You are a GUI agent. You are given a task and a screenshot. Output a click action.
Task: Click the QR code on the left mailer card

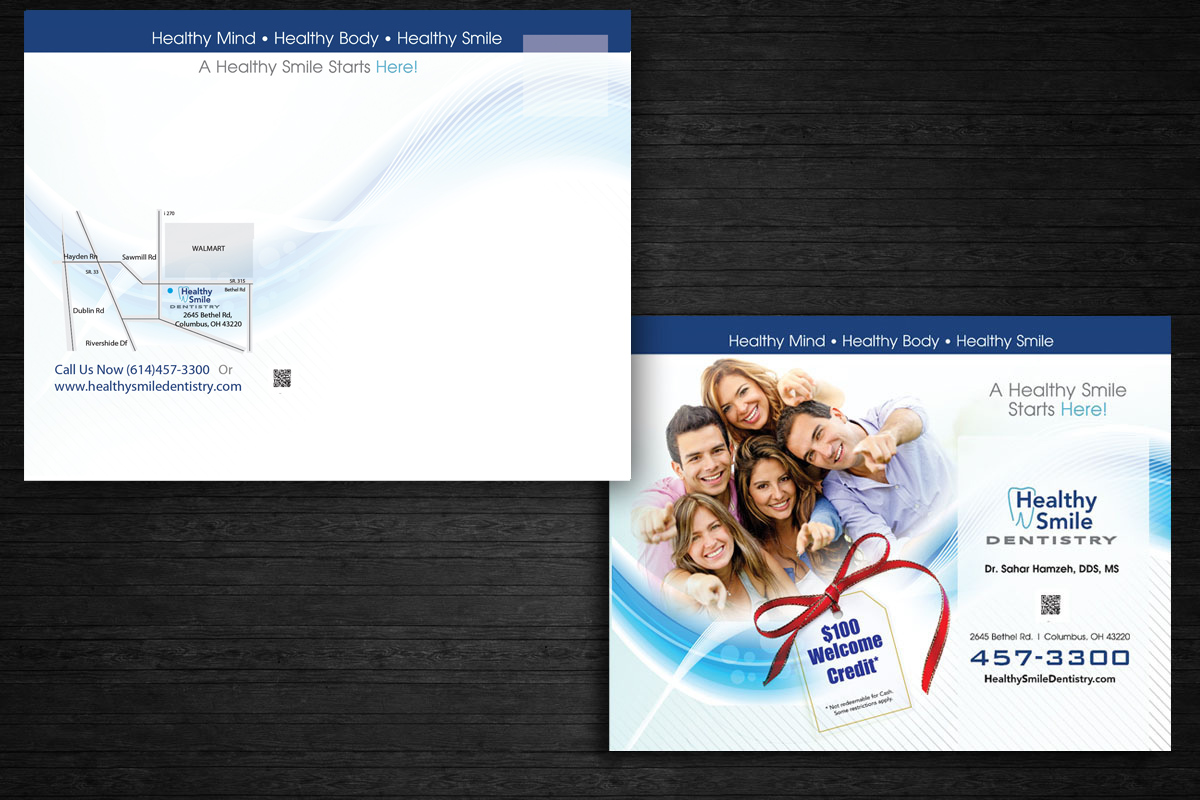(282, 378)
